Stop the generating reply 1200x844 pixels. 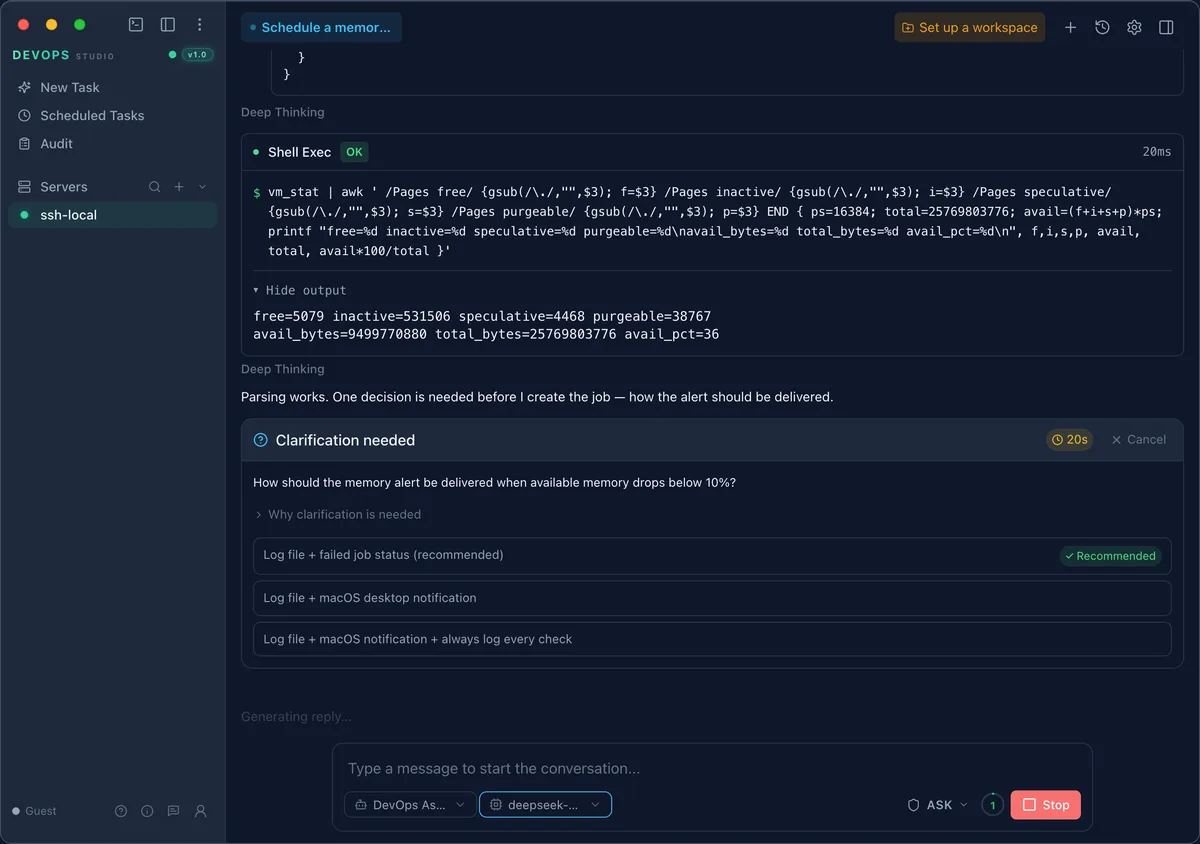[1046, 805]
